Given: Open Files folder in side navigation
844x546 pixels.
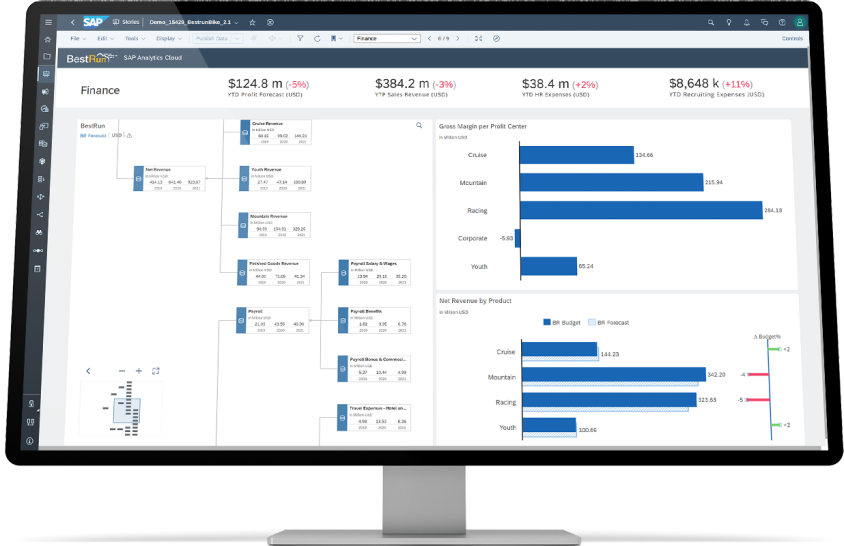Looking at the screenshot, I should [47, 56].
